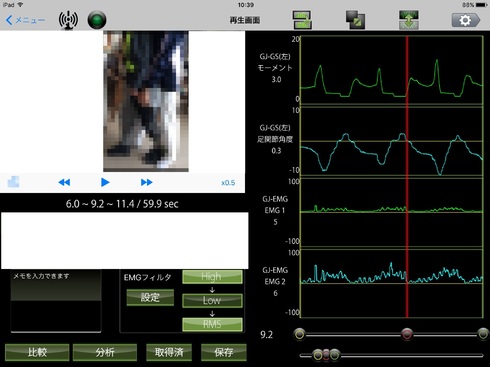Play the recorded video
The image size is (490, 367).
tap(105, 182)
